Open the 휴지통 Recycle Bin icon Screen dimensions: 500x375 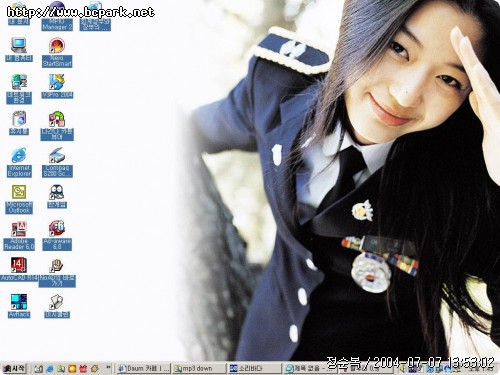(19, 123)
